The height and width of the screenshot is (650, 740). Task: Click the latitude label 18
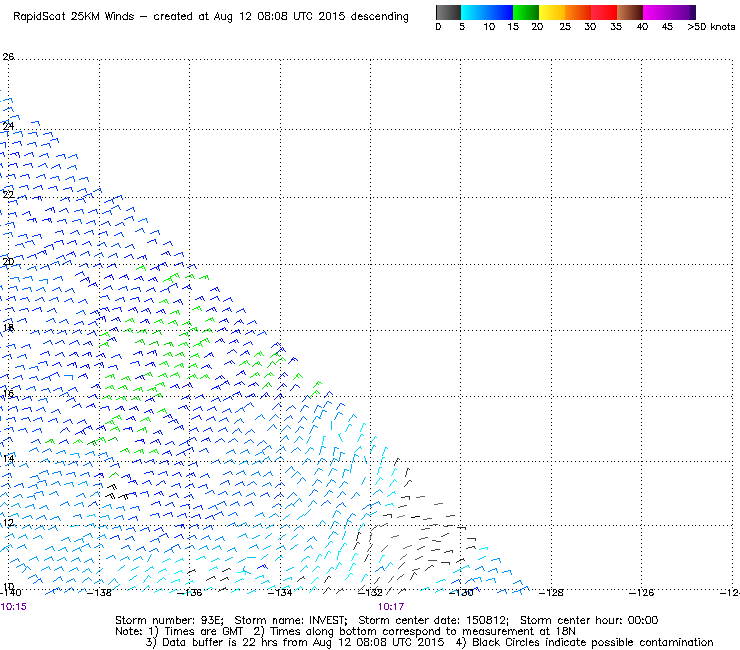click(8, 328)
